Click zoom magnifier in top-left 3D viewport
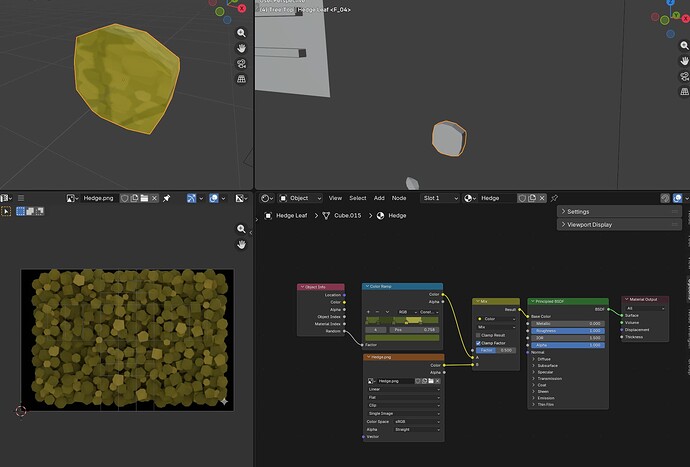The image size is (690, 467). coord(241,33)
